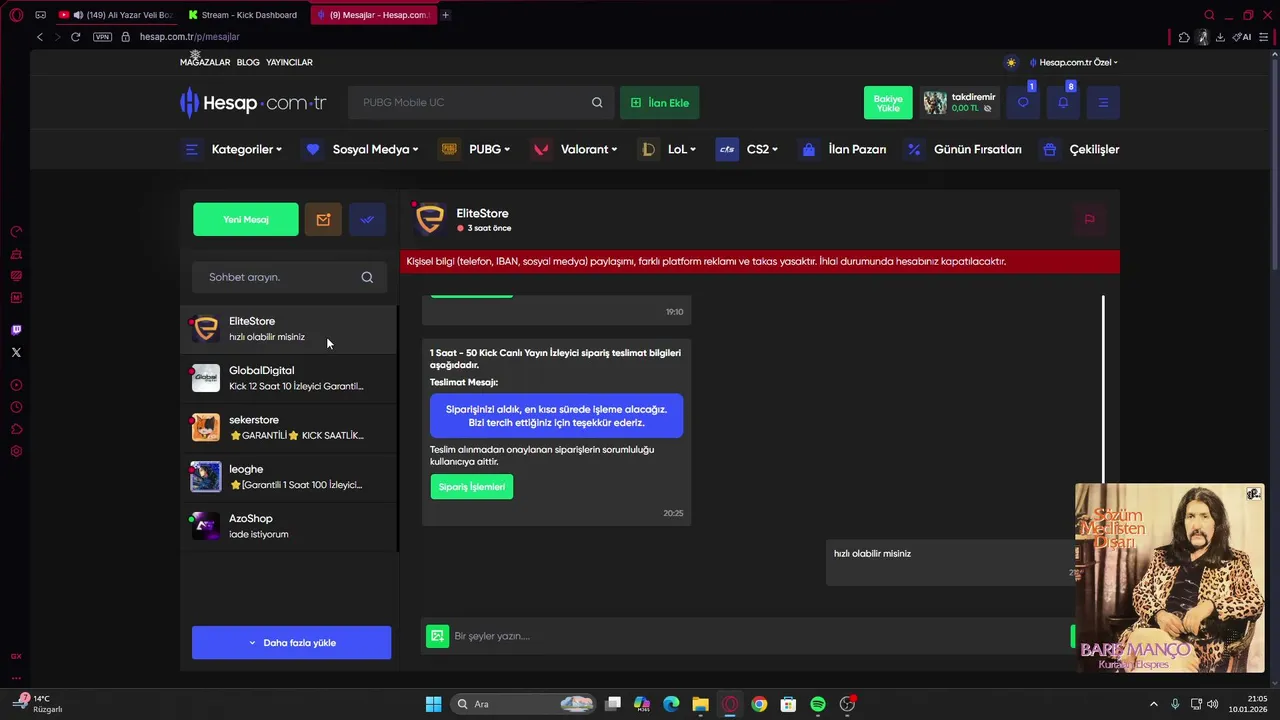Open the takdiremir profile box
The image size is (1280, 720).
pyautogui.click(x=961, y=102)
